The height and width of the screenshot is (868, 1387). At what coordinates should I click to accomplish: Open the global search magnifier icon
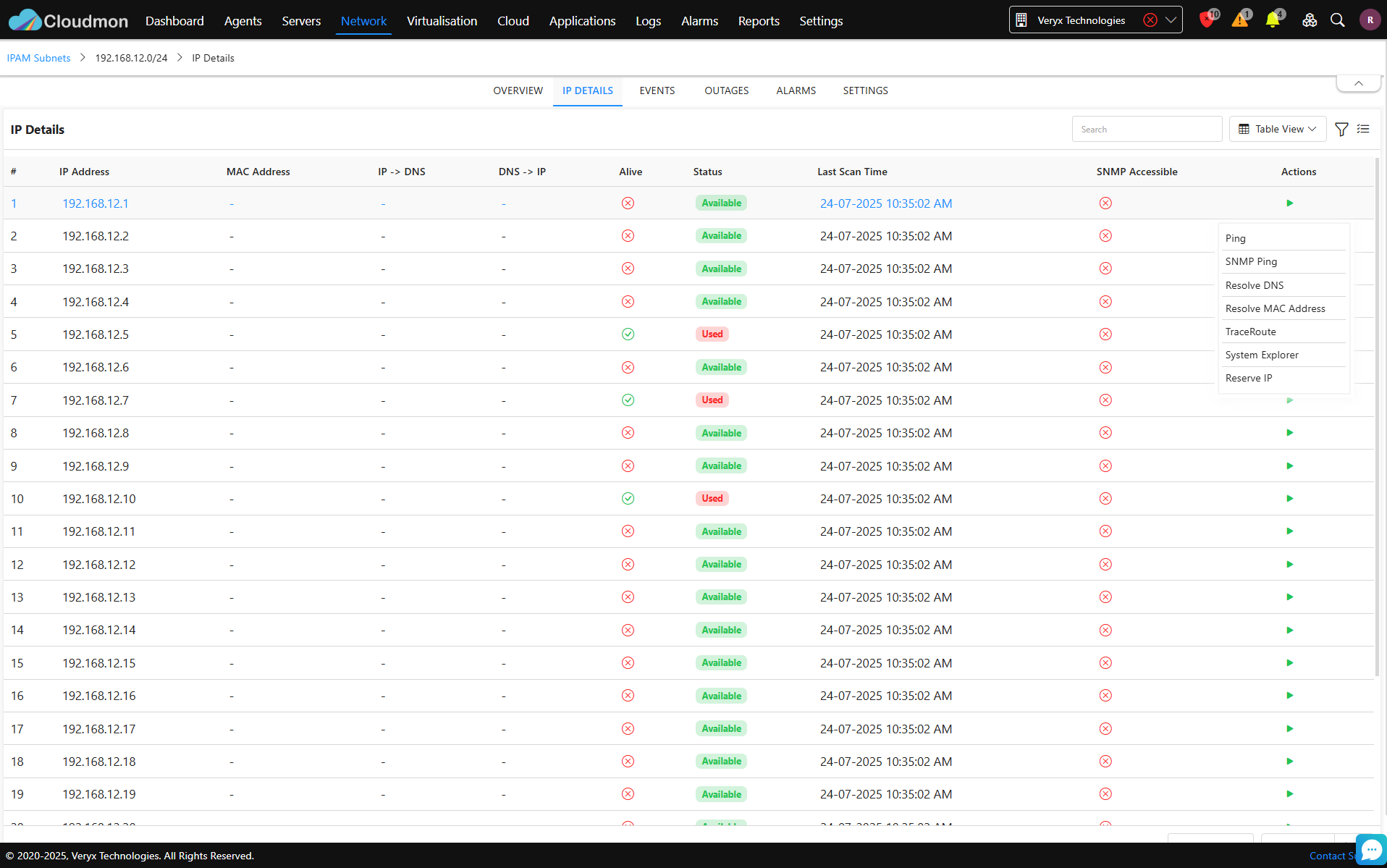tap(1338, 20)
